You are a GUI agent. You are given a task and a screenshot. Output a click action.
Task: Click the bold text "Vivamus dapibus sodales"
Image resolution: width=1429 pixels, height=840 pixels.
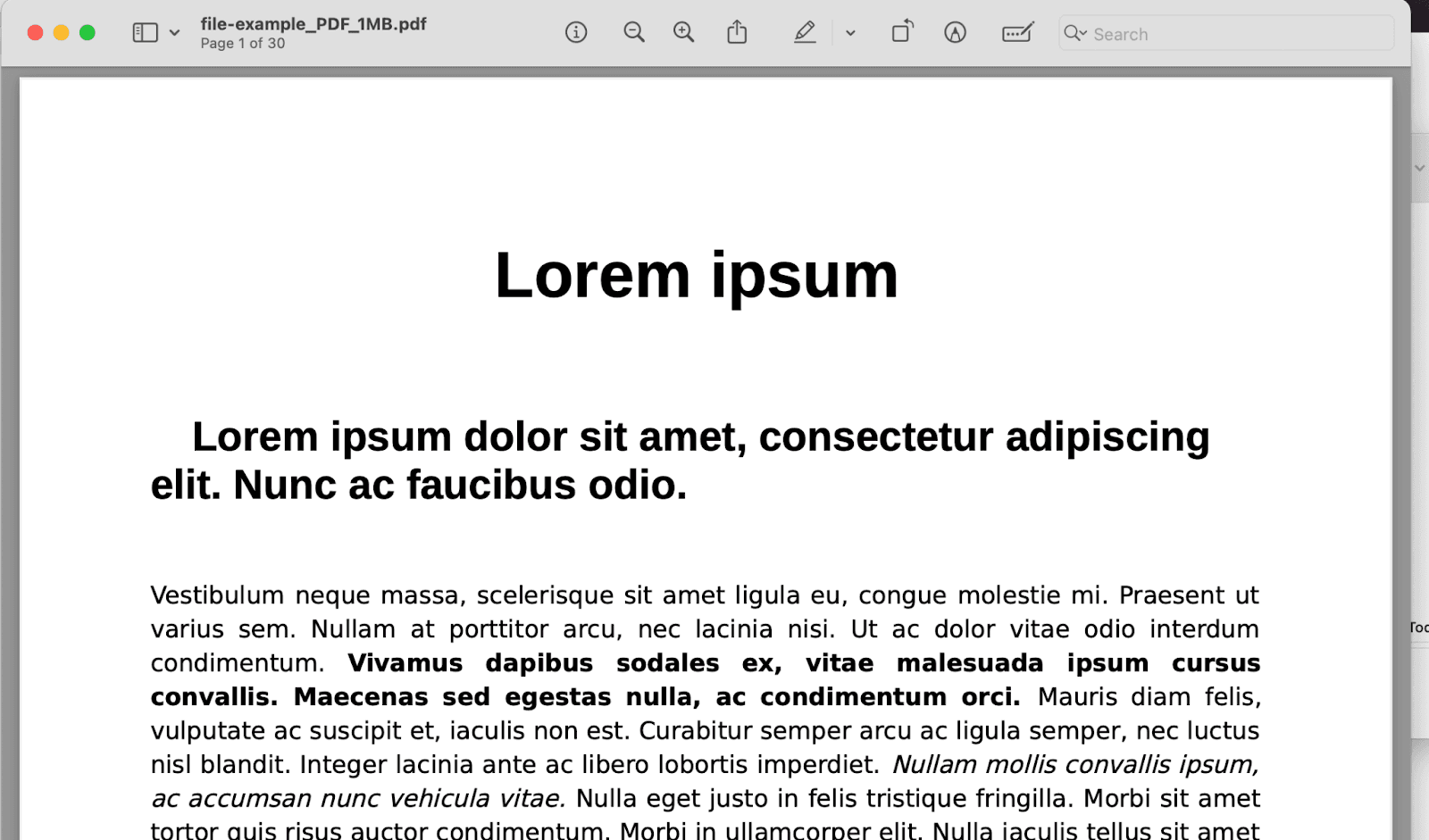click(533, 662)
